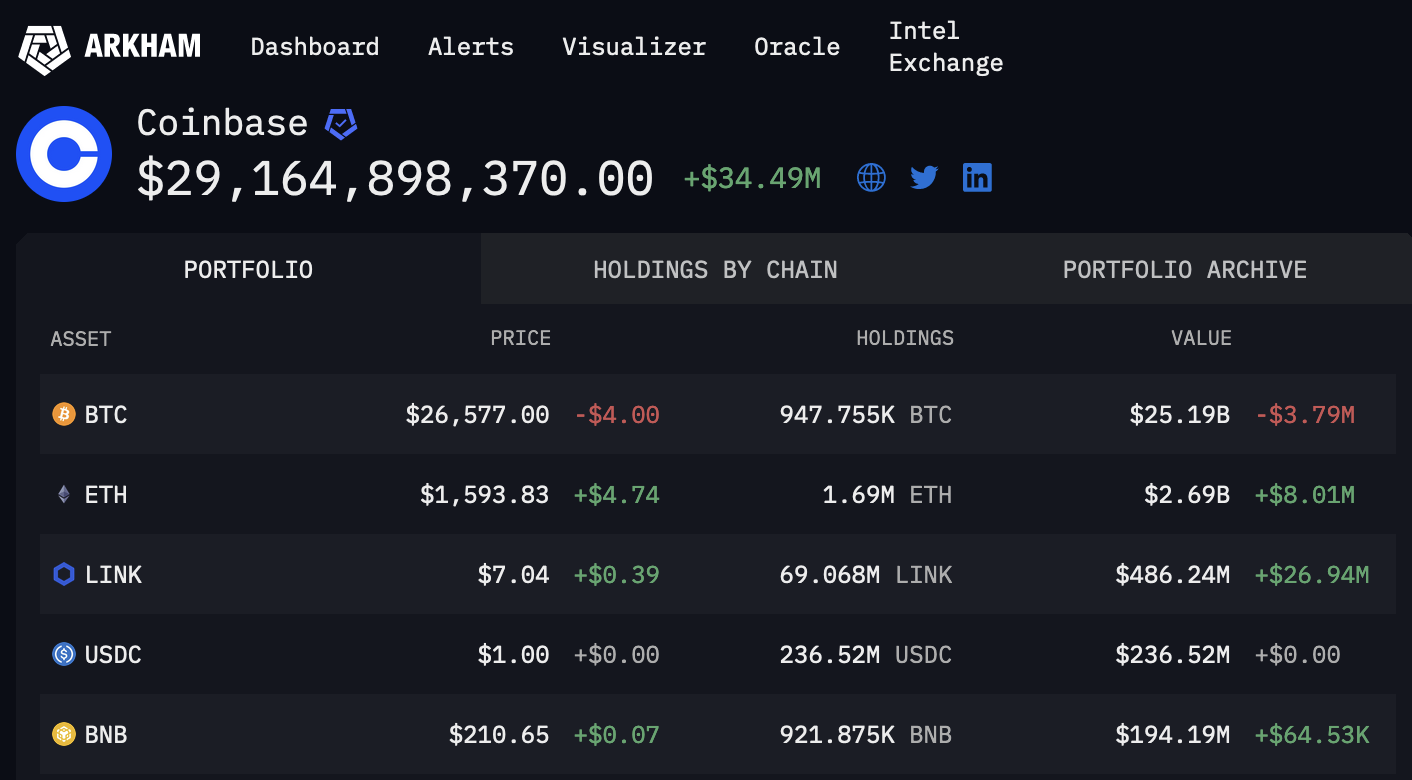Select the Portfolio tab

(248, 270)
